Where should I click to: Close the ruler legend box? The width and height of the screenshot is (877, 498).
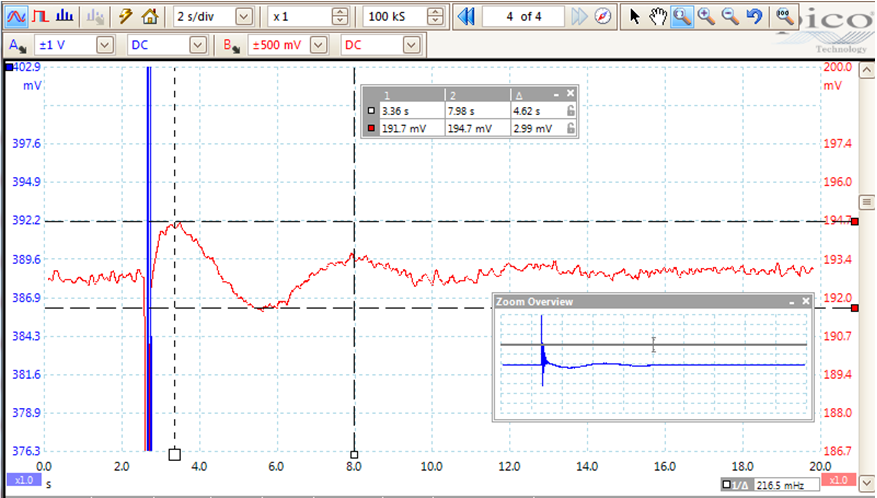(570, 93)
